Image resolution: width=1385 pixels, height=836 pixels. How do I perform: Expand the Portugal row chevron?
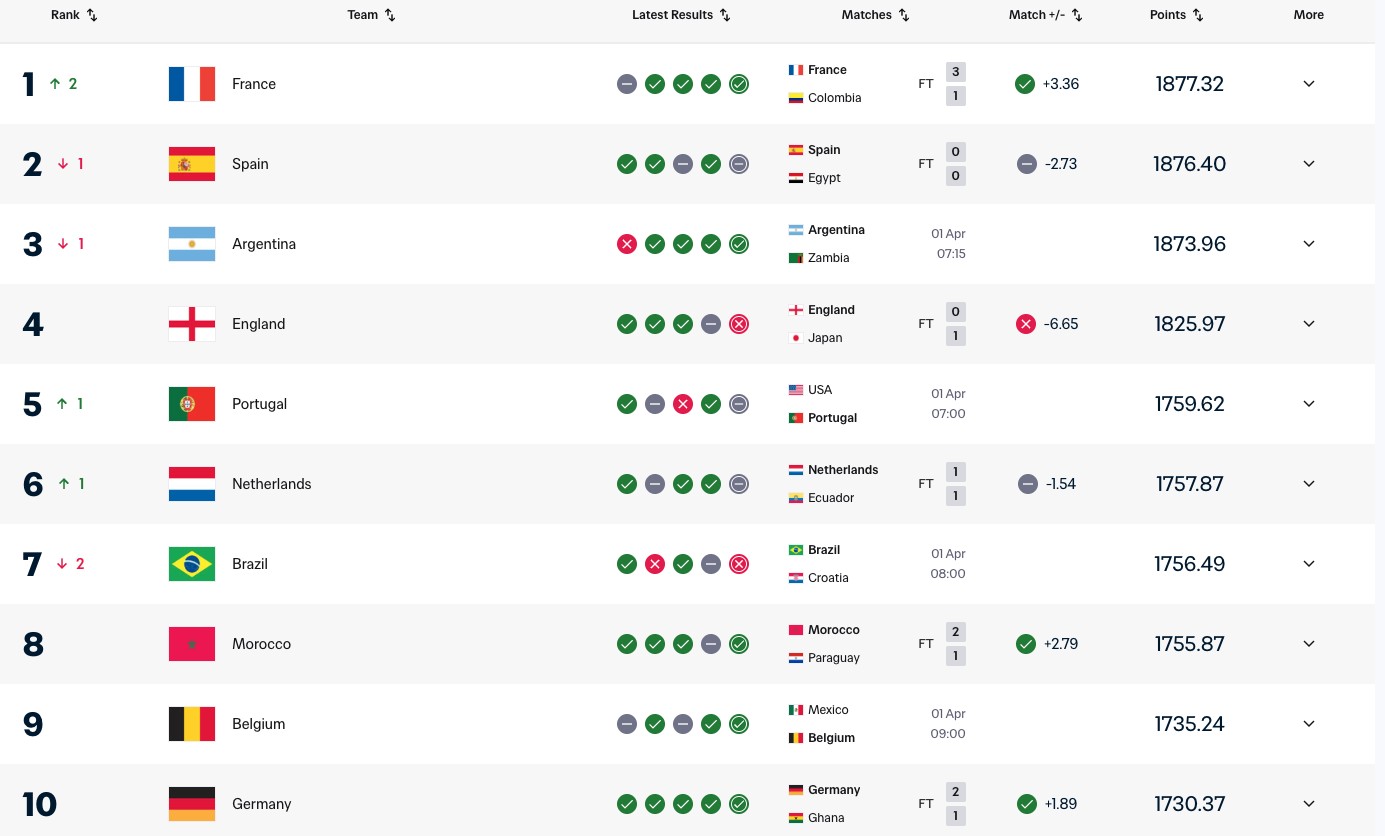[x=1308, y=404]
